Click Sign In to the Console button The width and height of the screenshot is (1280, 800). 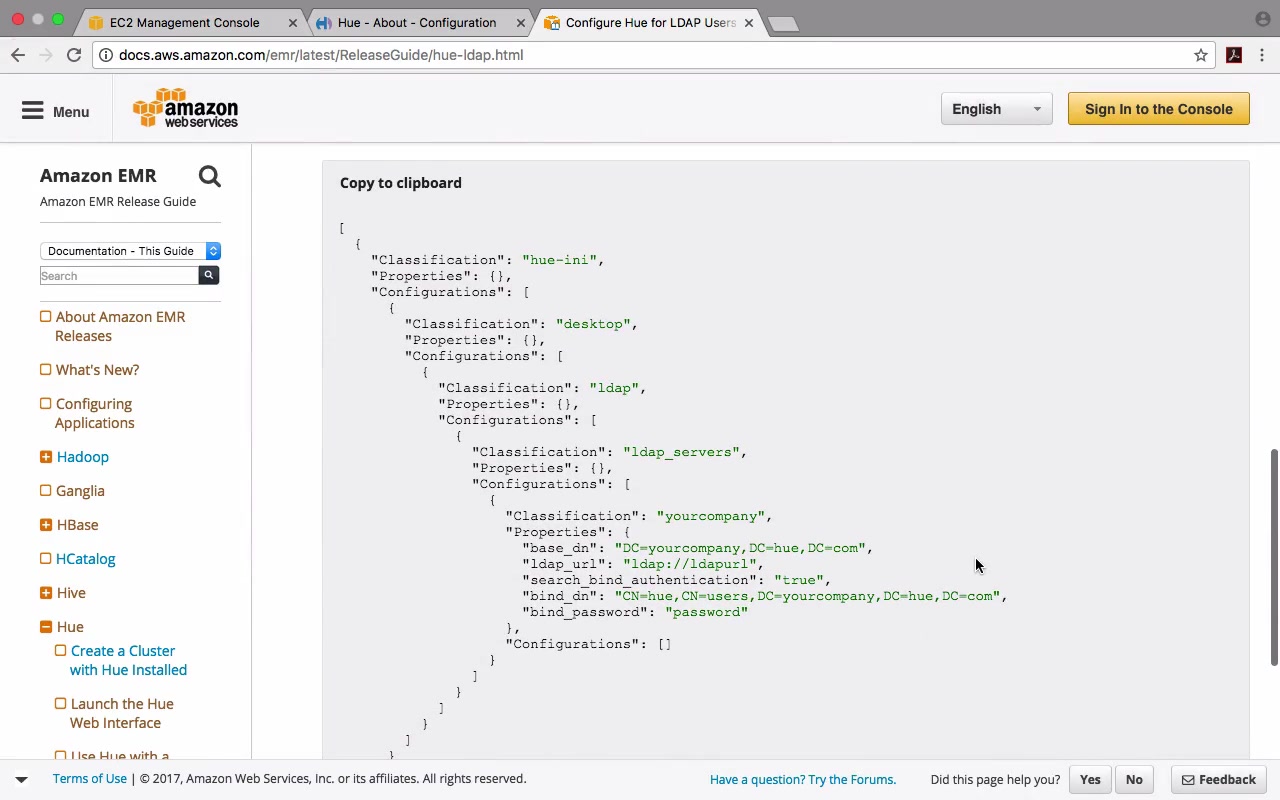[x=1159, y=109]
